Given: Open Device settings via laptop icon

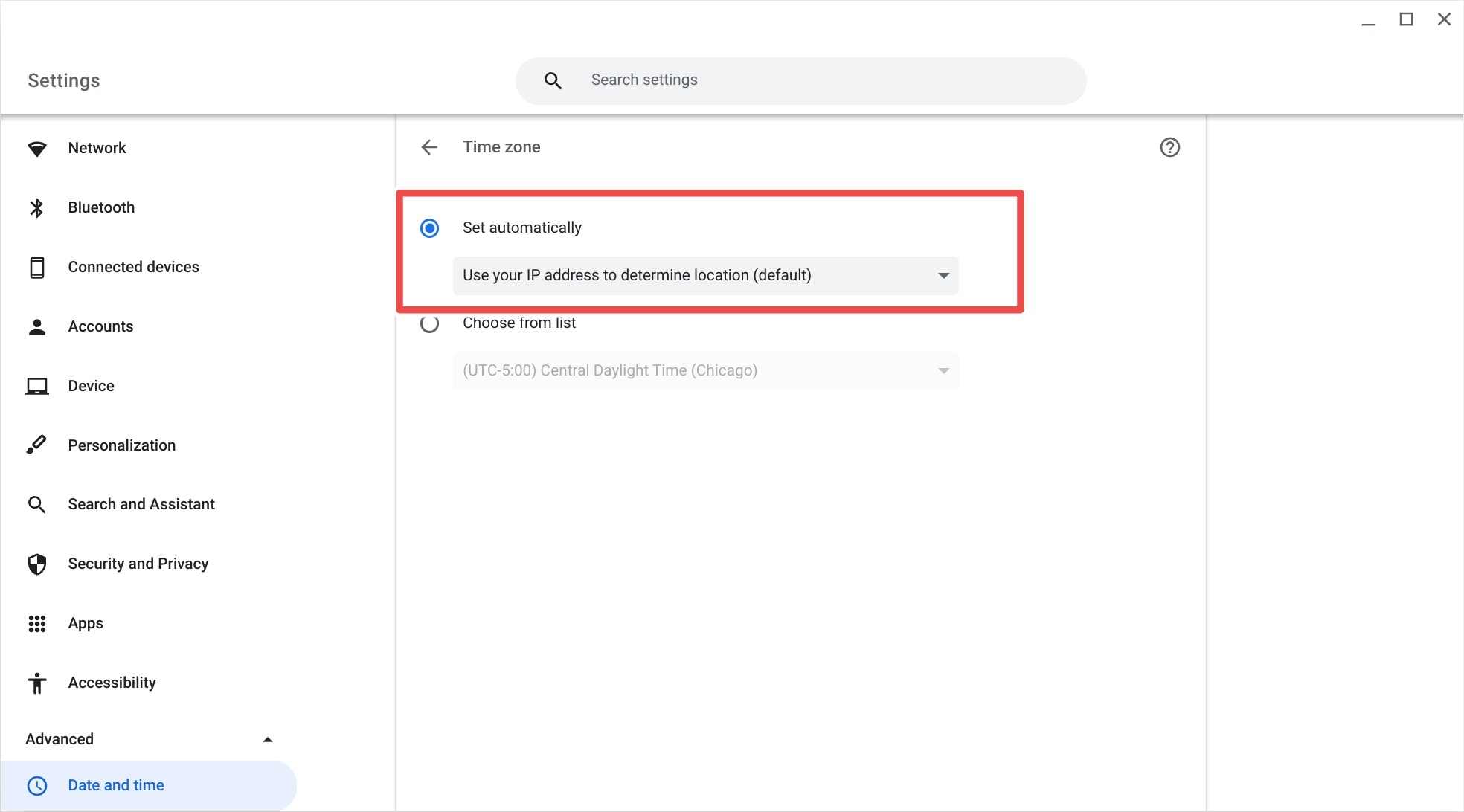Looking at the screenshot, I should [x=36, y=385].
